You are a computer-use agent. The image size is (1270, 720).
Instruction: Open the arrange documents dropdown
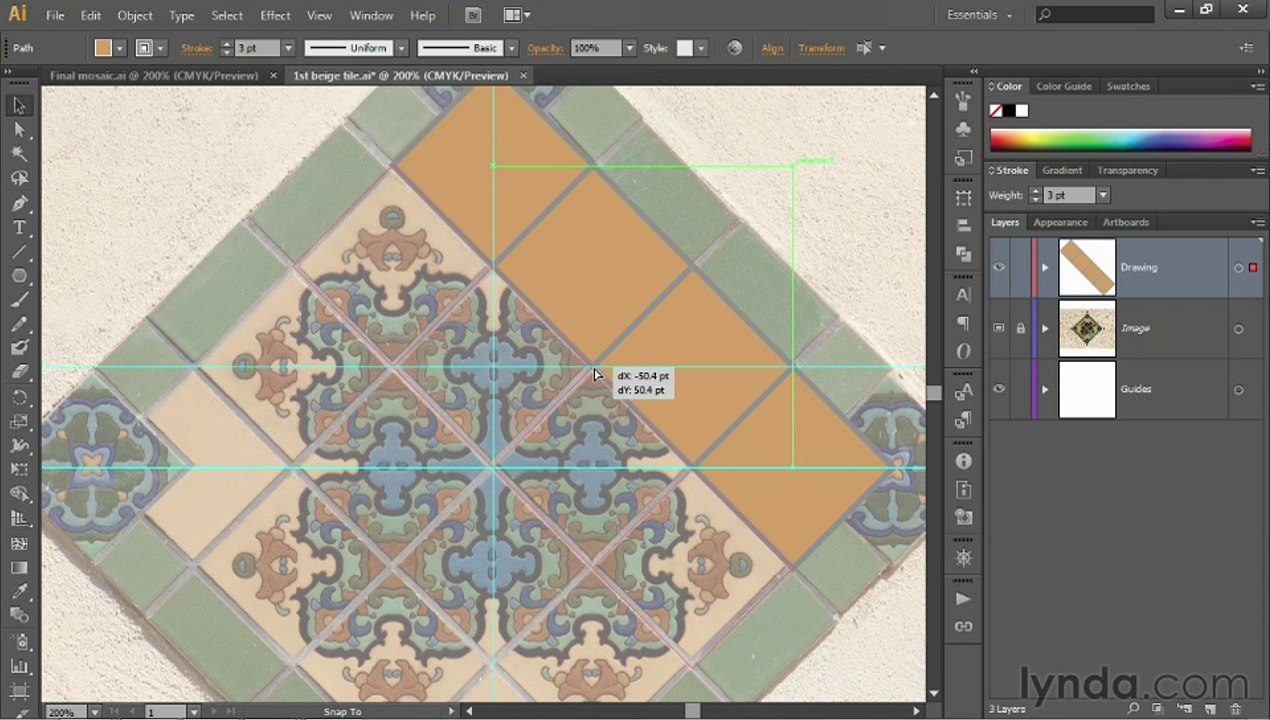tap(517, 15)
